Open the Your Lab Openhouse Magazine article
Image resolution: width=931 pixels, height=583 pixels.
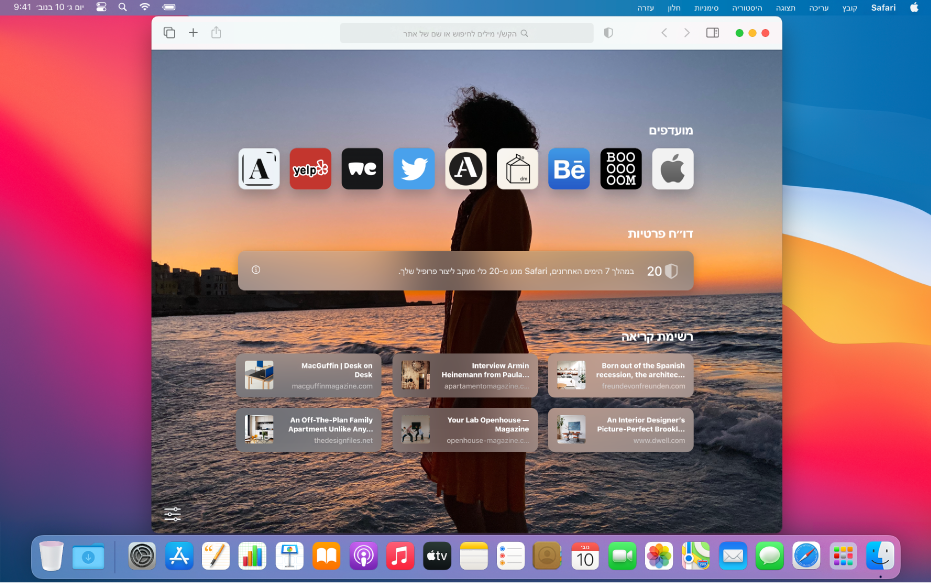465,429
